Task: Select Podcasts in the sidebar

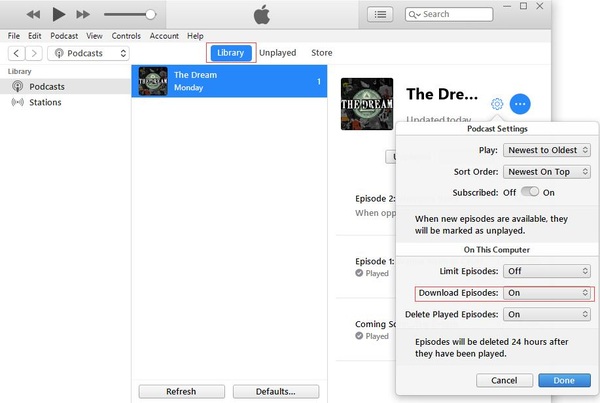Action: tap(65, 86)
